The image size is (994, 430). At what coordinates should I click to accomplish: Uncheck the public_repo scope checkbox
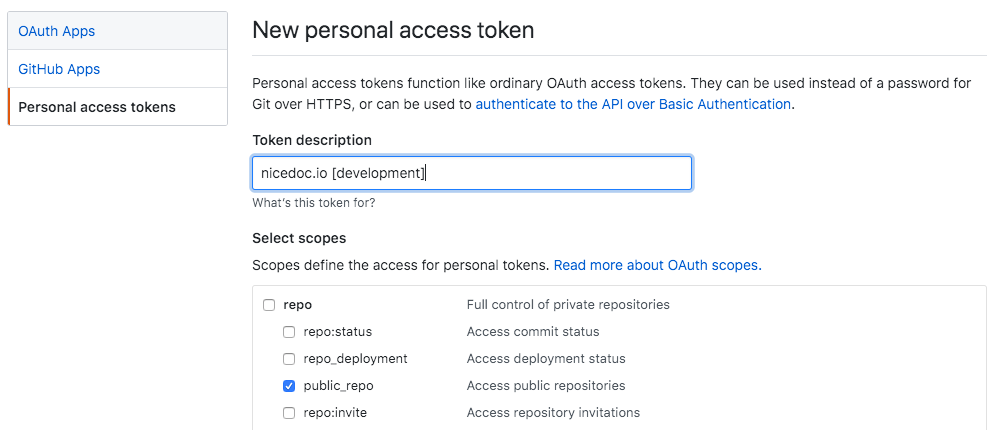click(289, 386)
